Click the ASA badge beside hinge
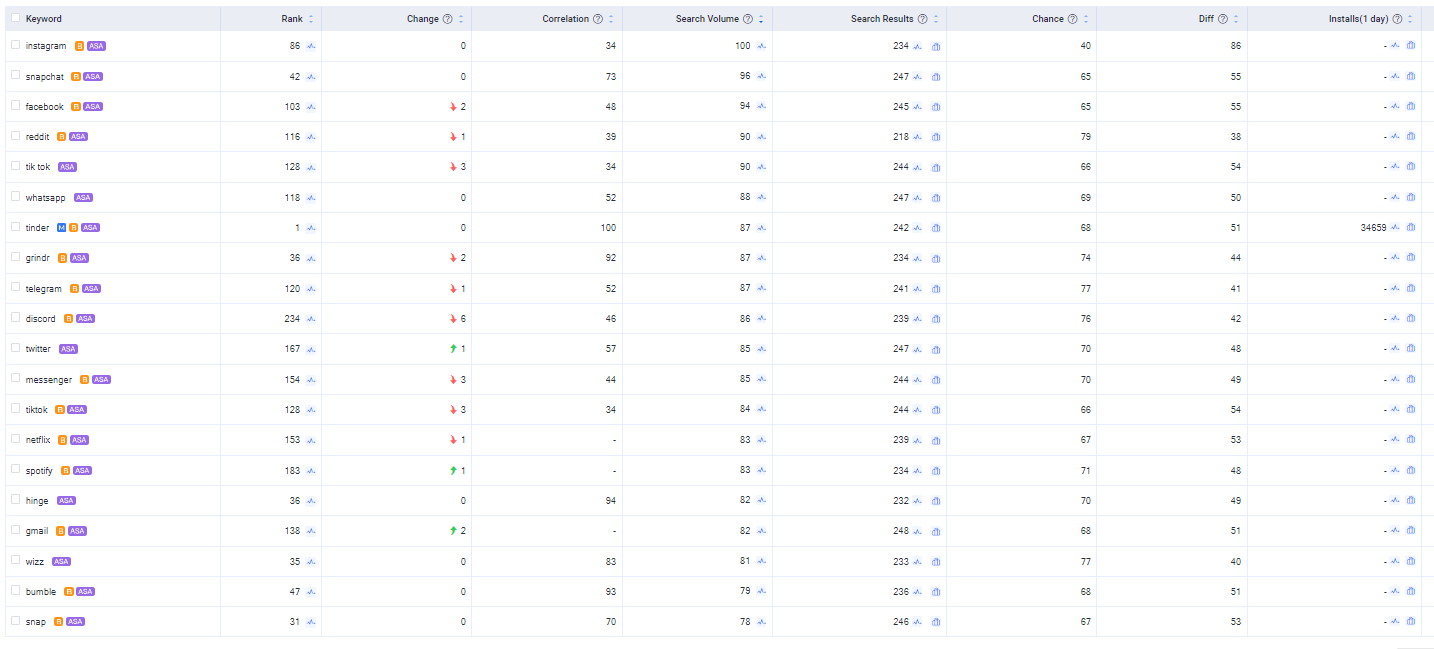The width and height of the screenshot is (1434, 649). point(66,501)
